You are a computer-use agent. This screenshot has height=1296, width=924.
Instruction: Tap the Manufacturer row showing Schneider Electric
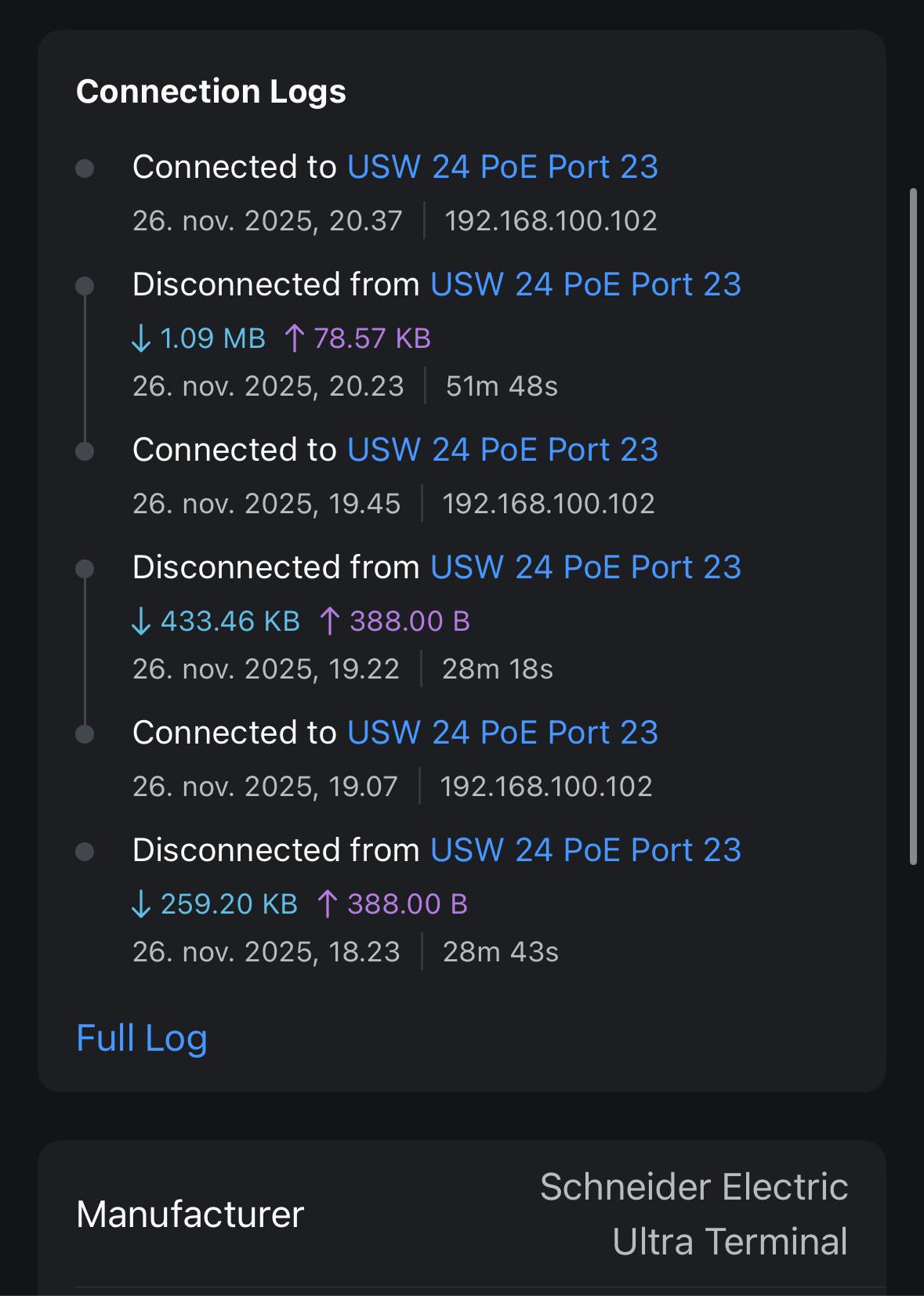[x=462, y=1214]
